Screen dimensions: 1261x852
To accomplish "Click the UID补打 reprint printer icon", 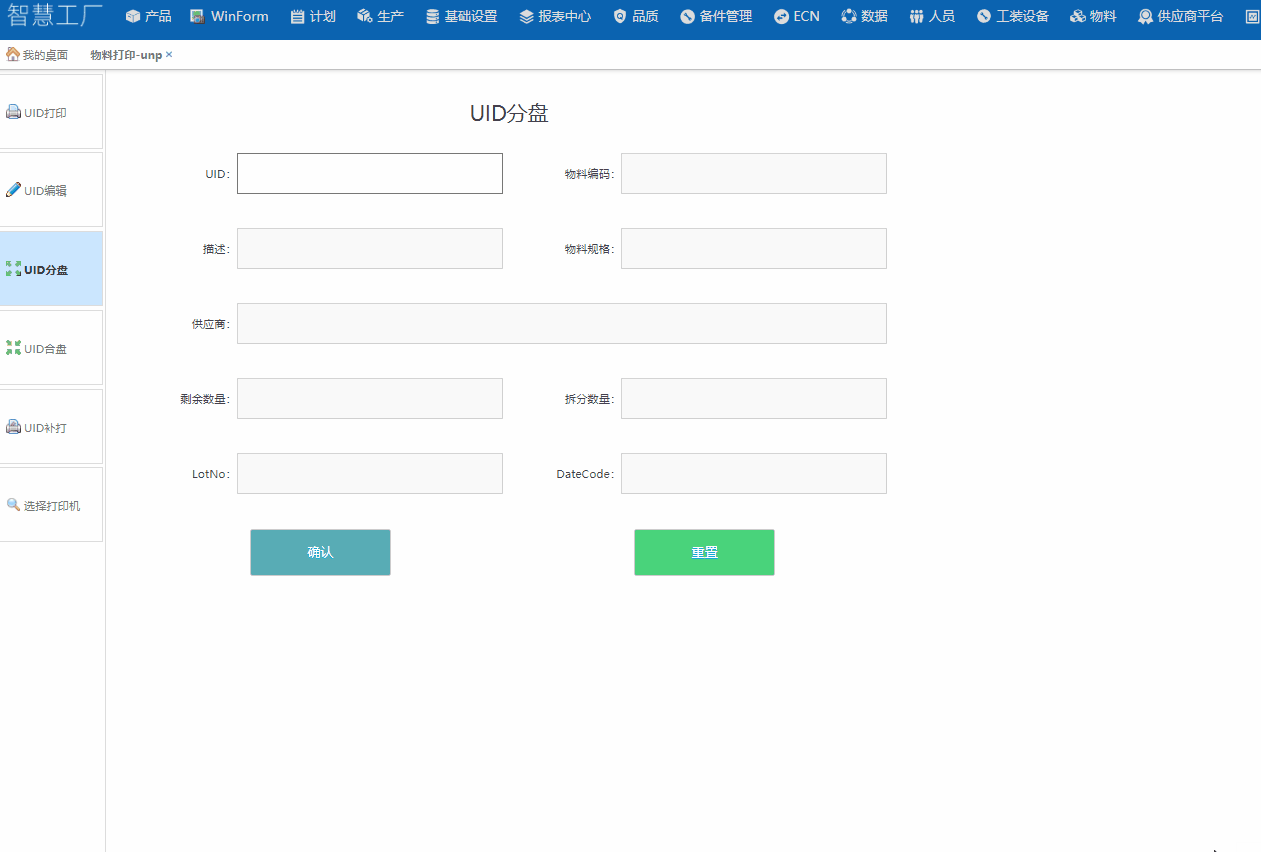I will click(13, 427).
